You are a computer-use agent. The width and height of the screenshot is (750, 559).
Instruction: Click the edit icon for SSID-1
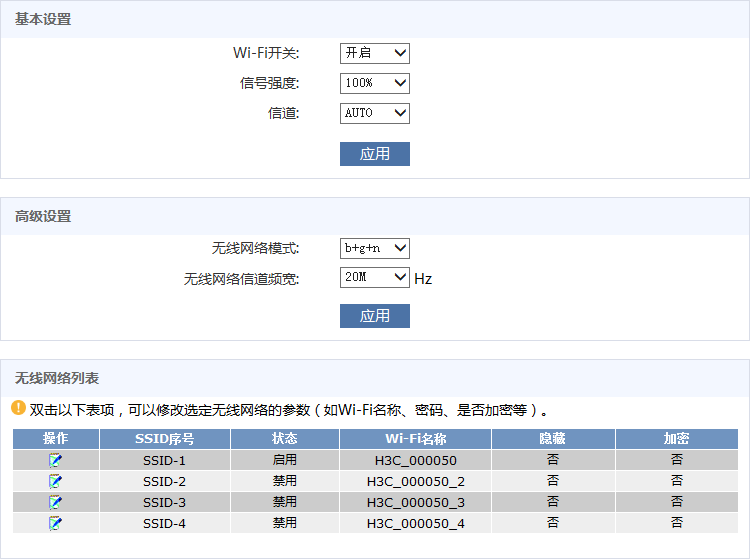[x=55, y=460]
